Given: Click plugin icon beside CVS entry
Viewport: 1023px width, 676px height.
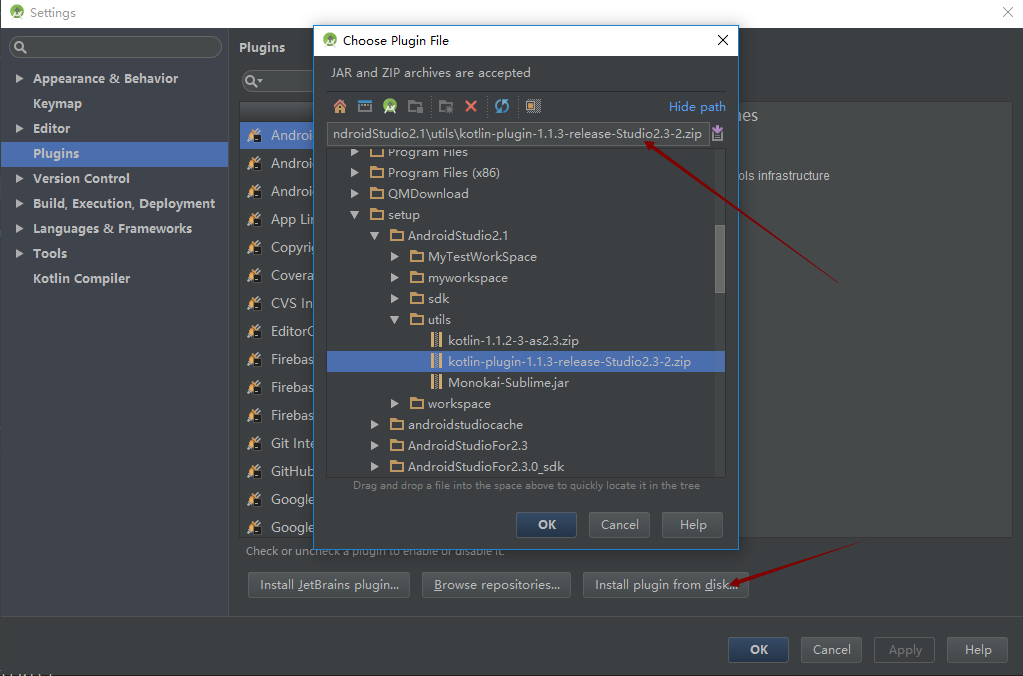Looking at the screenshot, I should (x=254, y=303).
